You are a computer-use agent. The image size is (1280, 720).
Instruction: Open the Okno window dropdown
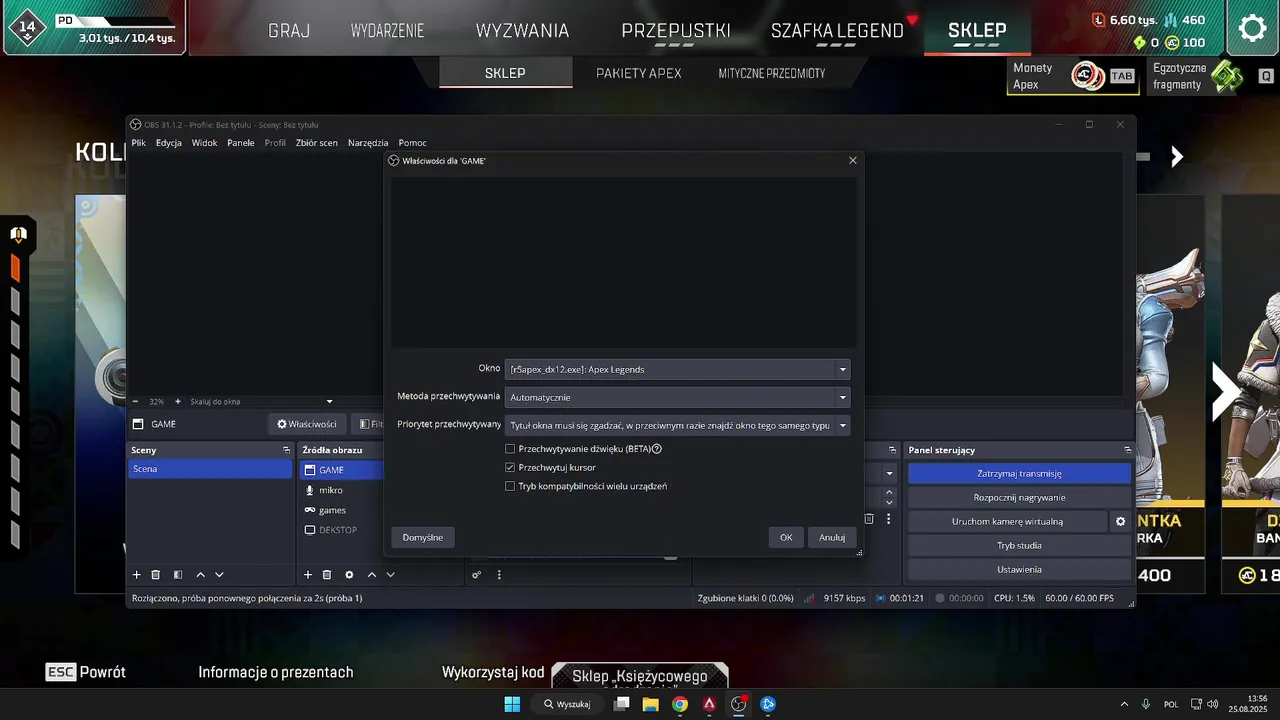(677, 369)
